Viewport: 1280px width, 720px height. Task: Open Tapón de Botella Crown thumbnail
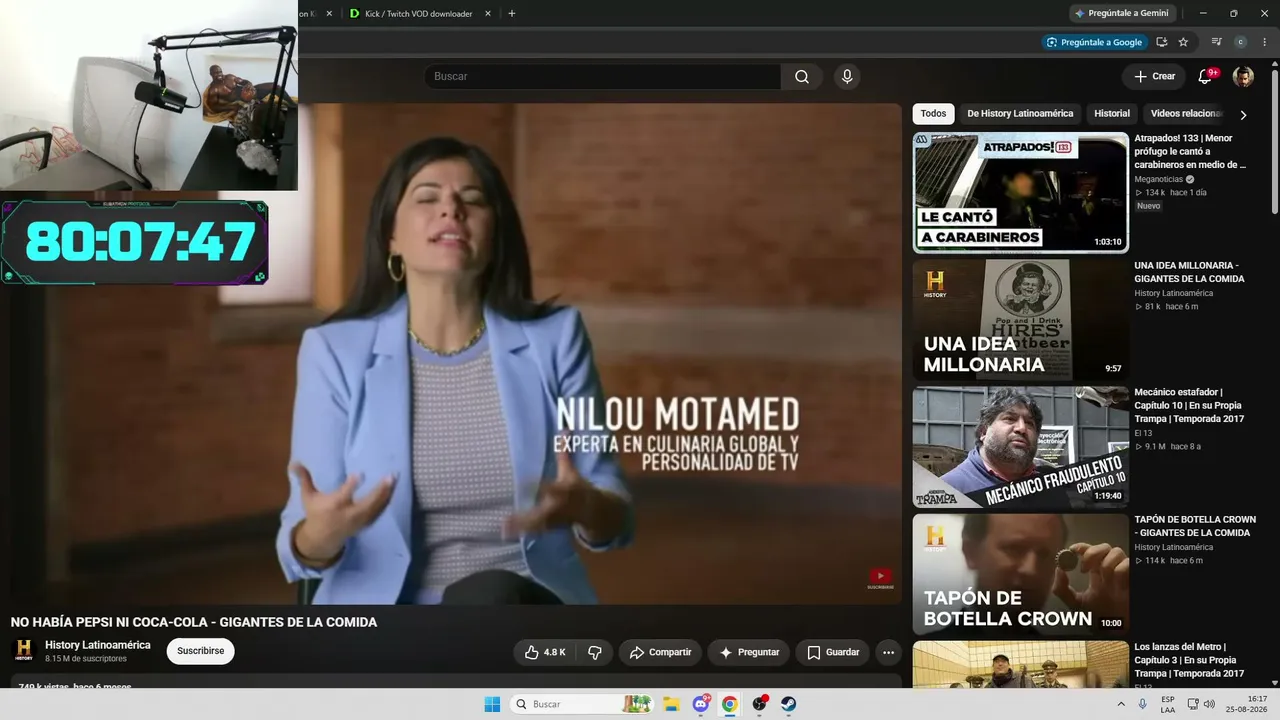tap(1021, 574)
